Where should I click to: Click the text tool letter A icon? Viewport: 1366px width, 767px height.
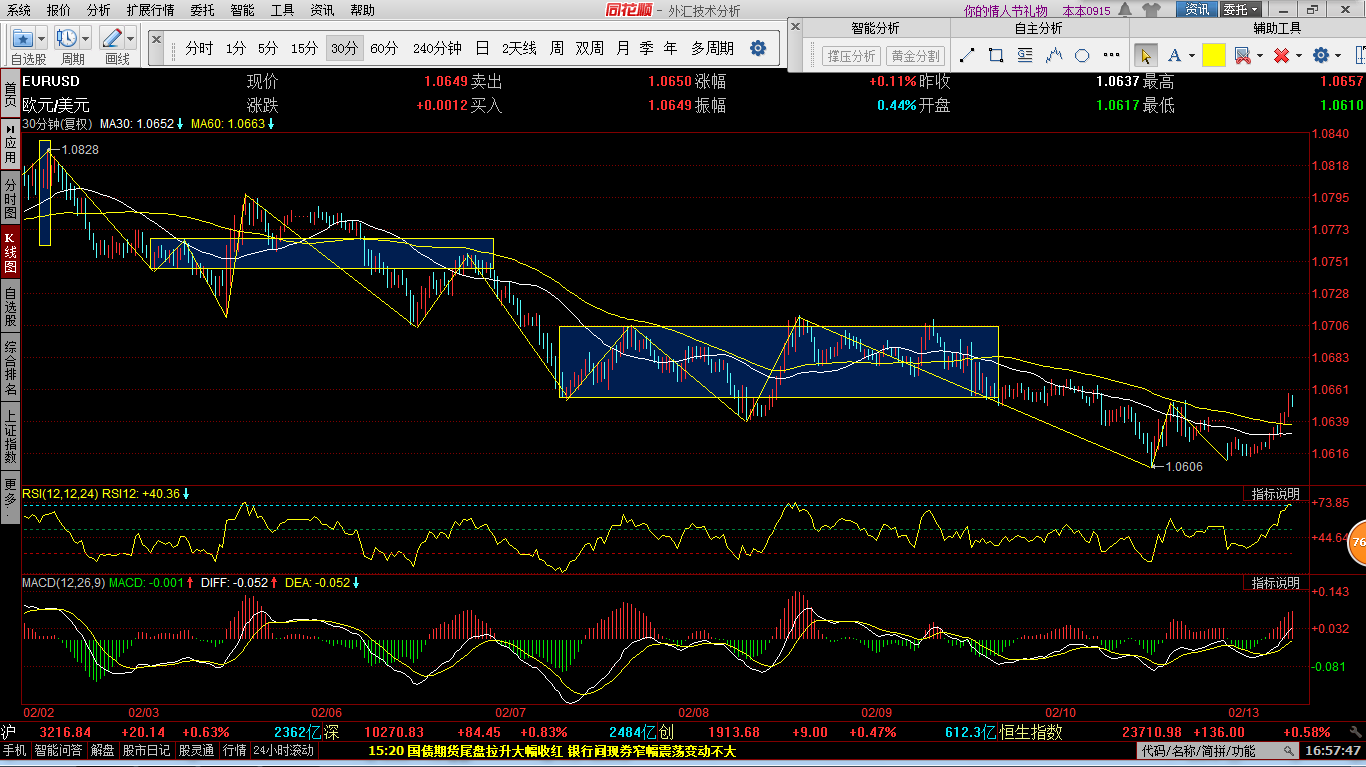(x=1174, y=55)
